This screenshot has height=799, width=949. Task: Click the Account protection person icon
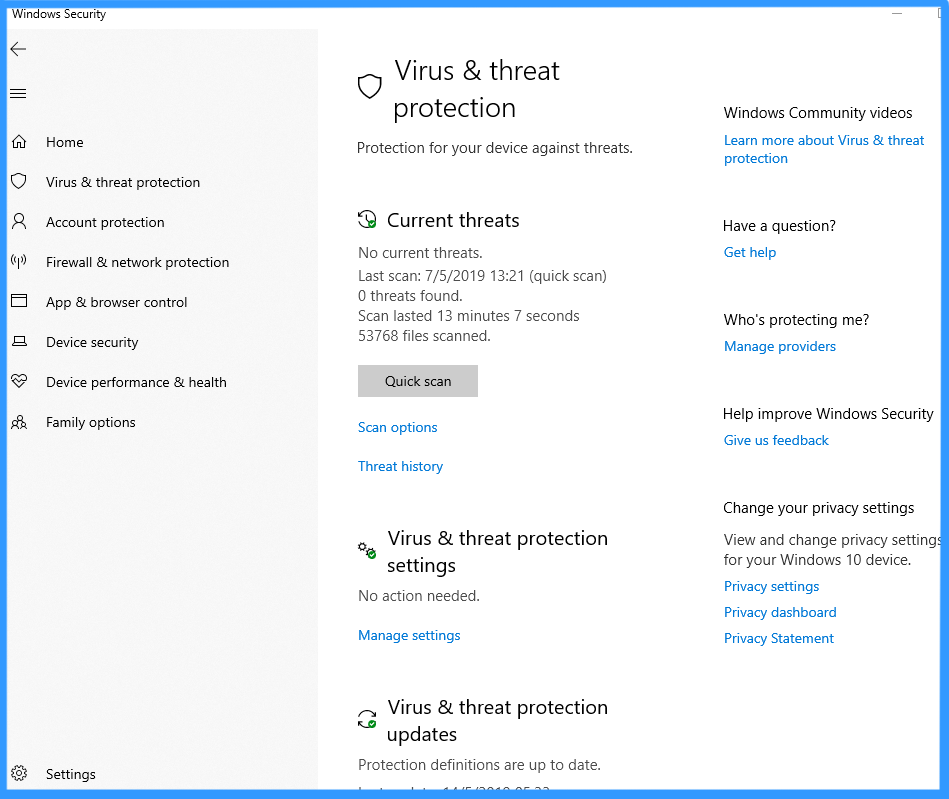tap(19, 222)
